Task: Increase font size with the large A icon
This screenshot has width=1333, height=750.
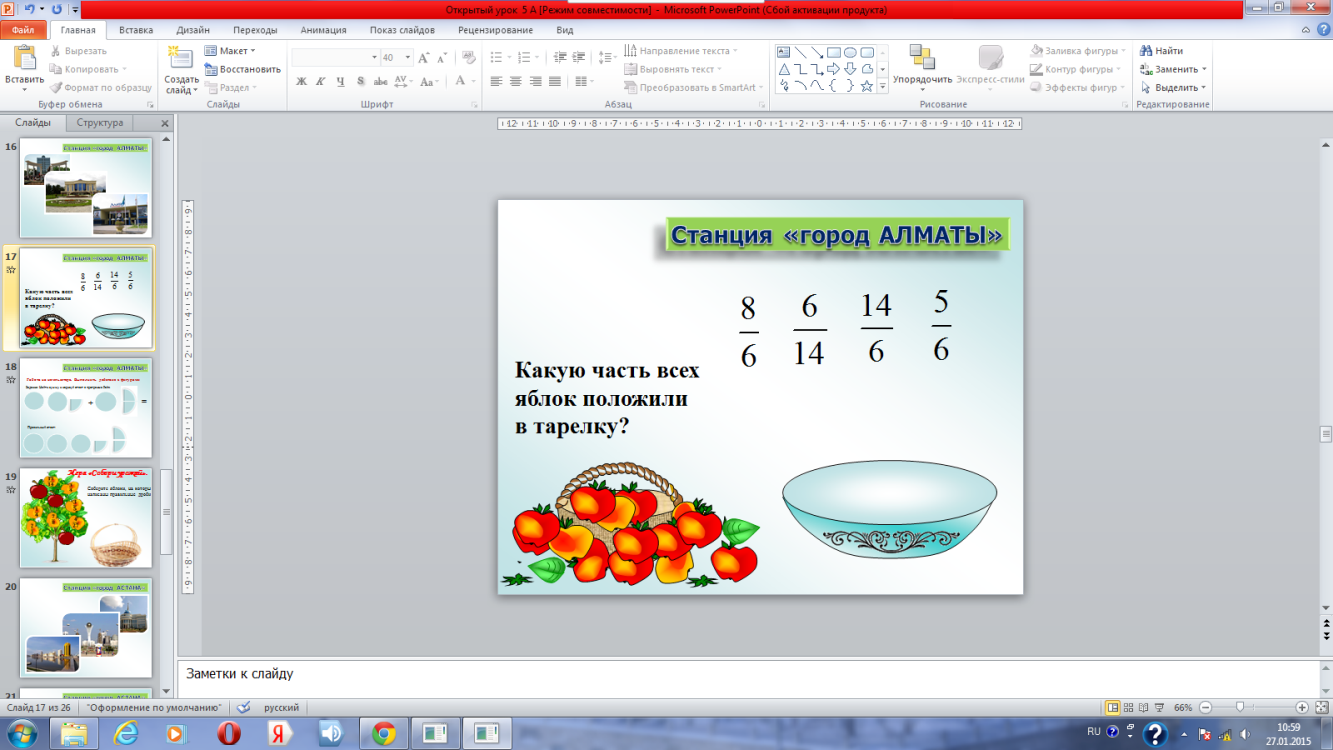Action: [424, 57]
